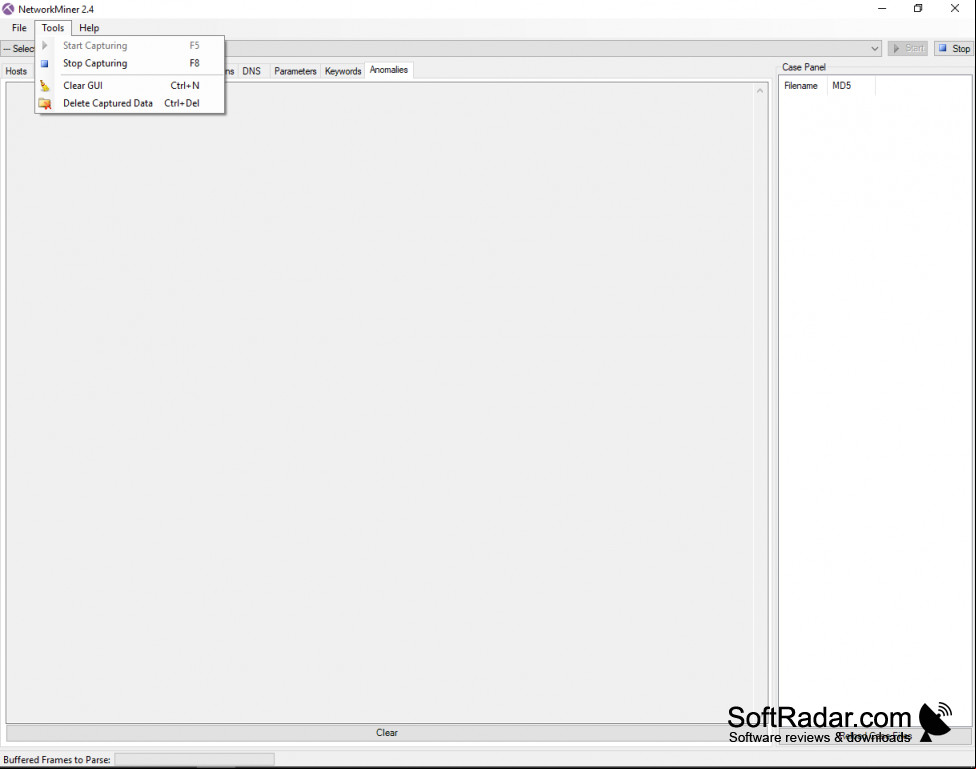Expand the network adapter dropdown arrow
This screenshot has height=769, width=976.
coord(875,49)
